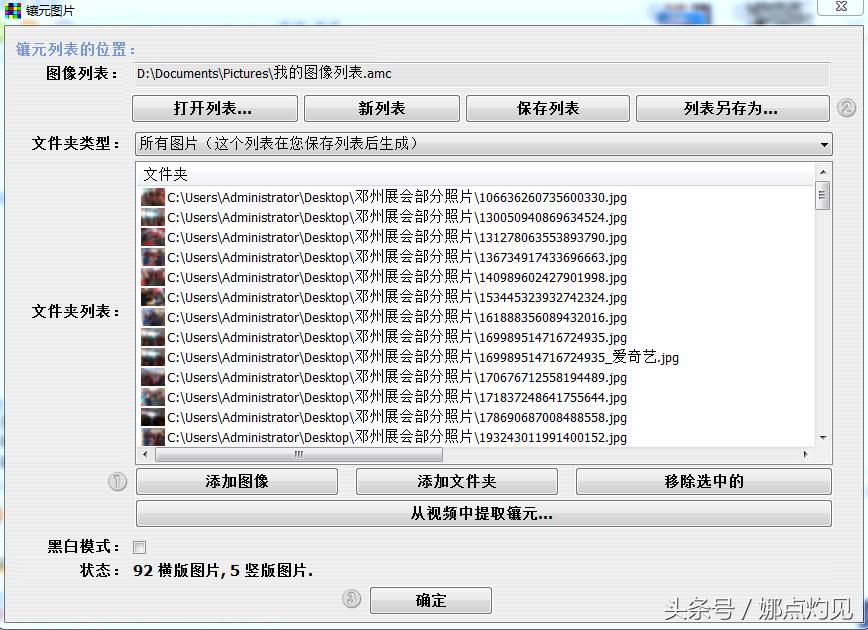Select the 169989514716724935_爱奇艺.jpg entry
The height and width of the screenshot is (630, 868).
(x=422, y=358)
